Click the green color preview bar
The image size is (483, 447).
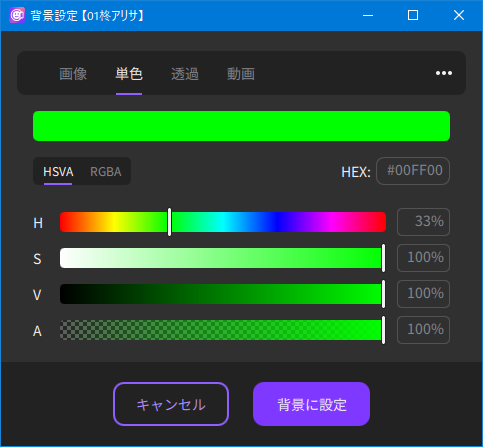point(241,126)
